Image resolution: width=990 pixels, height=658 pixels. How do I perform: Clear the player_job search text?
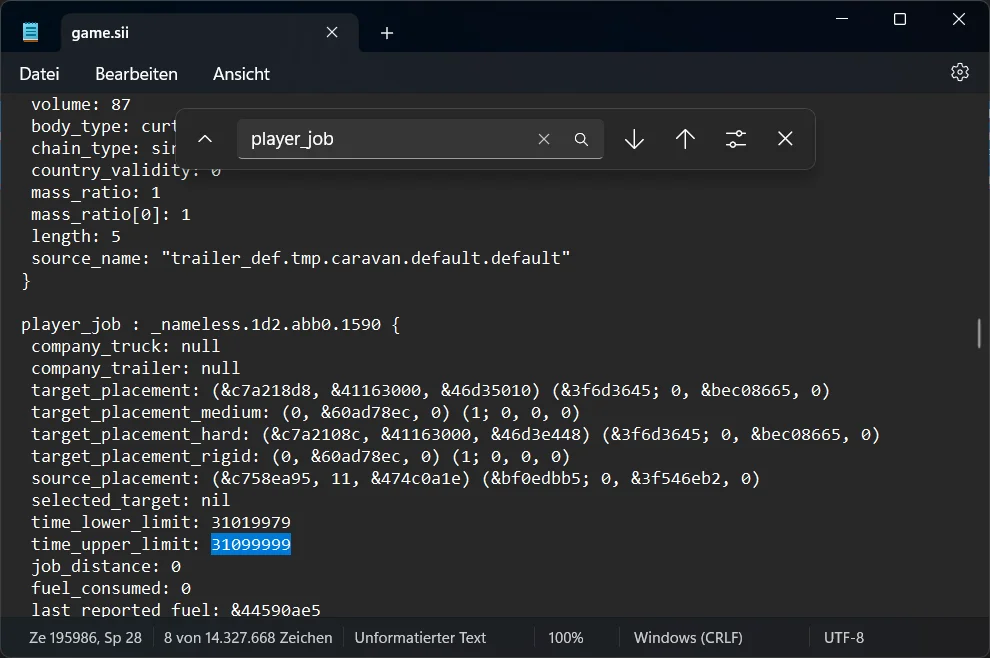544,139
